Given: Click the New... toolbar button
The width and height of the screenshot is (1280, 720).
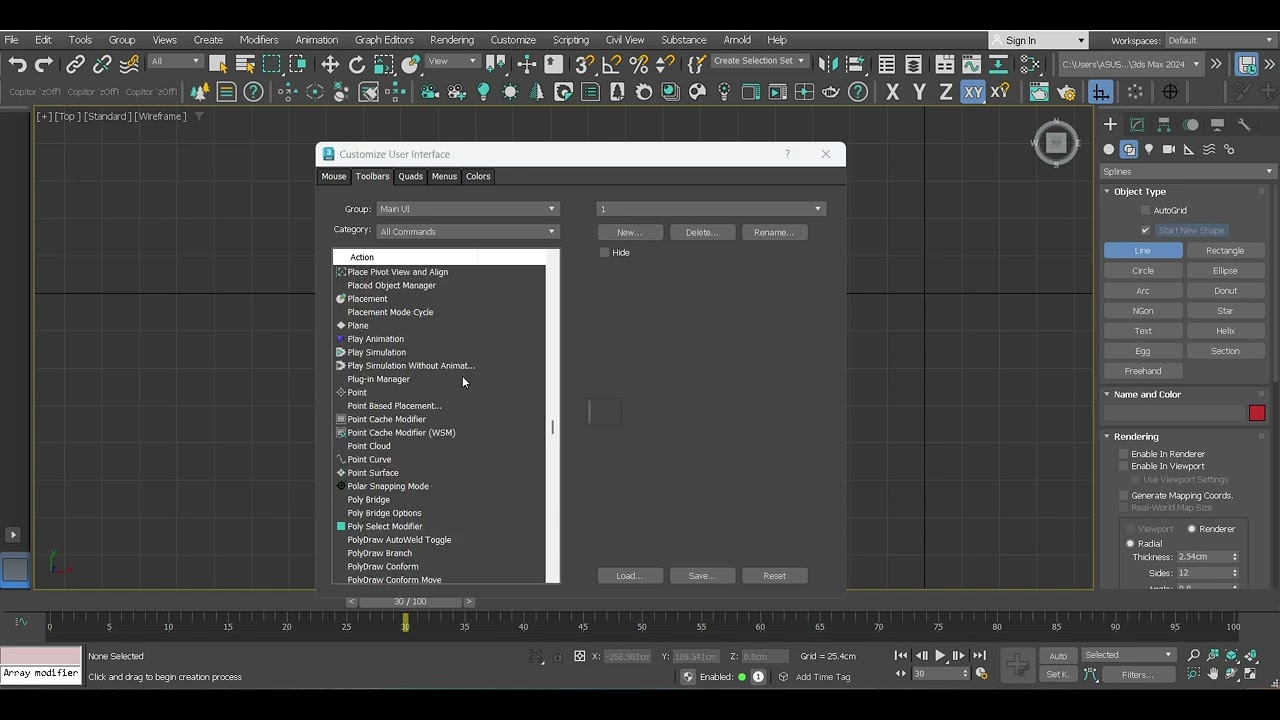Looking at the screenshot, I should [630, 232].
